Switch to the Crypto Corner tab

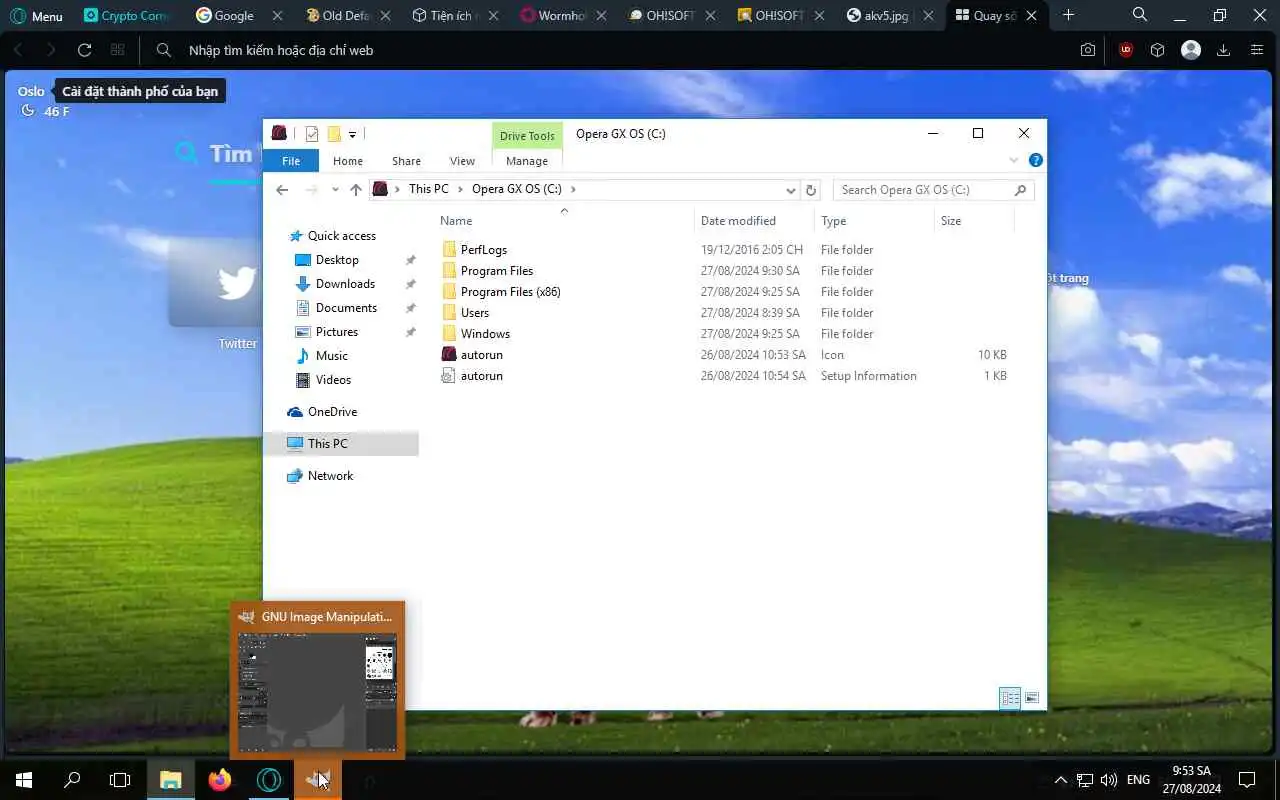(126, 16)
